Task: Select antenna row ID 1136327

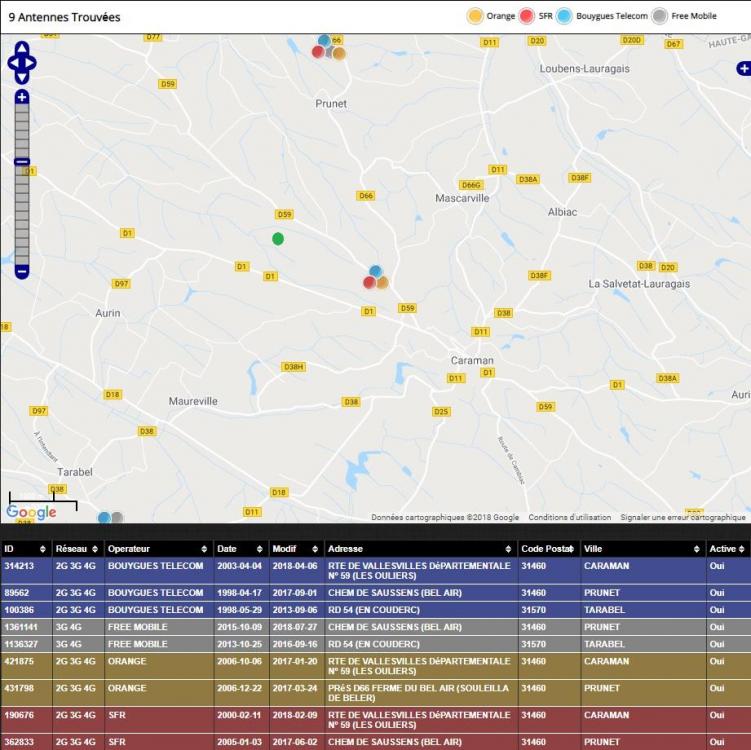Action: pos(376,644)
